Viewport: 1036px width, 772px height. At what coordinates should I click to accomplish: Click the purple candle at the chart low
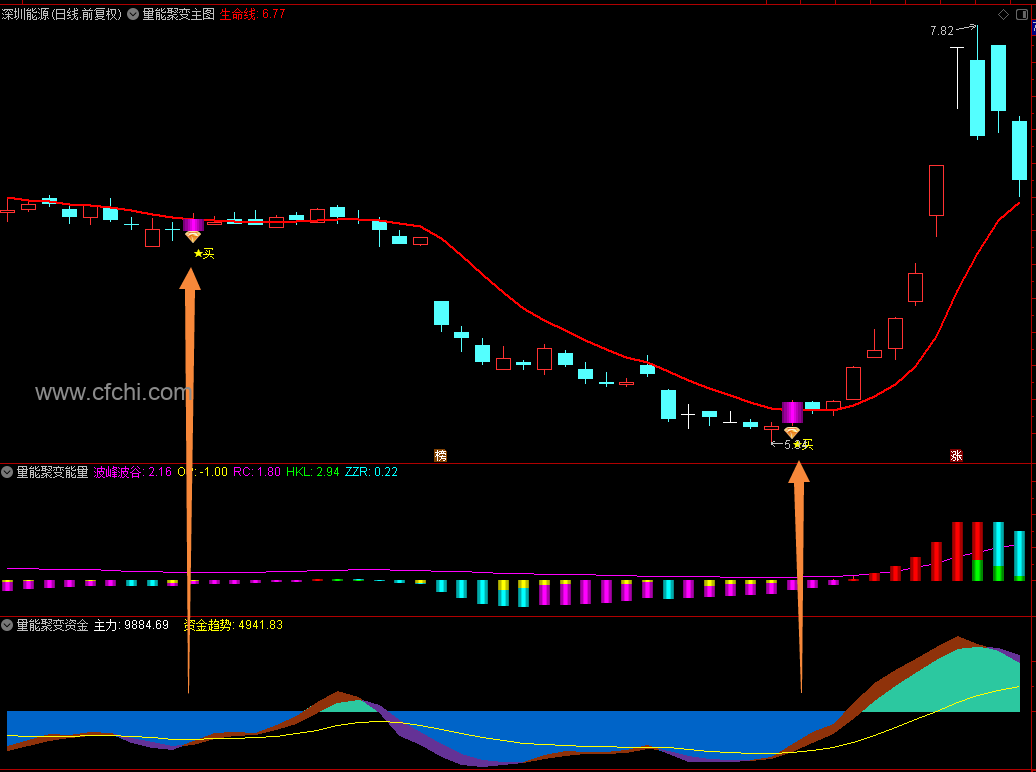pyautogui.click(x=792, y=412)
